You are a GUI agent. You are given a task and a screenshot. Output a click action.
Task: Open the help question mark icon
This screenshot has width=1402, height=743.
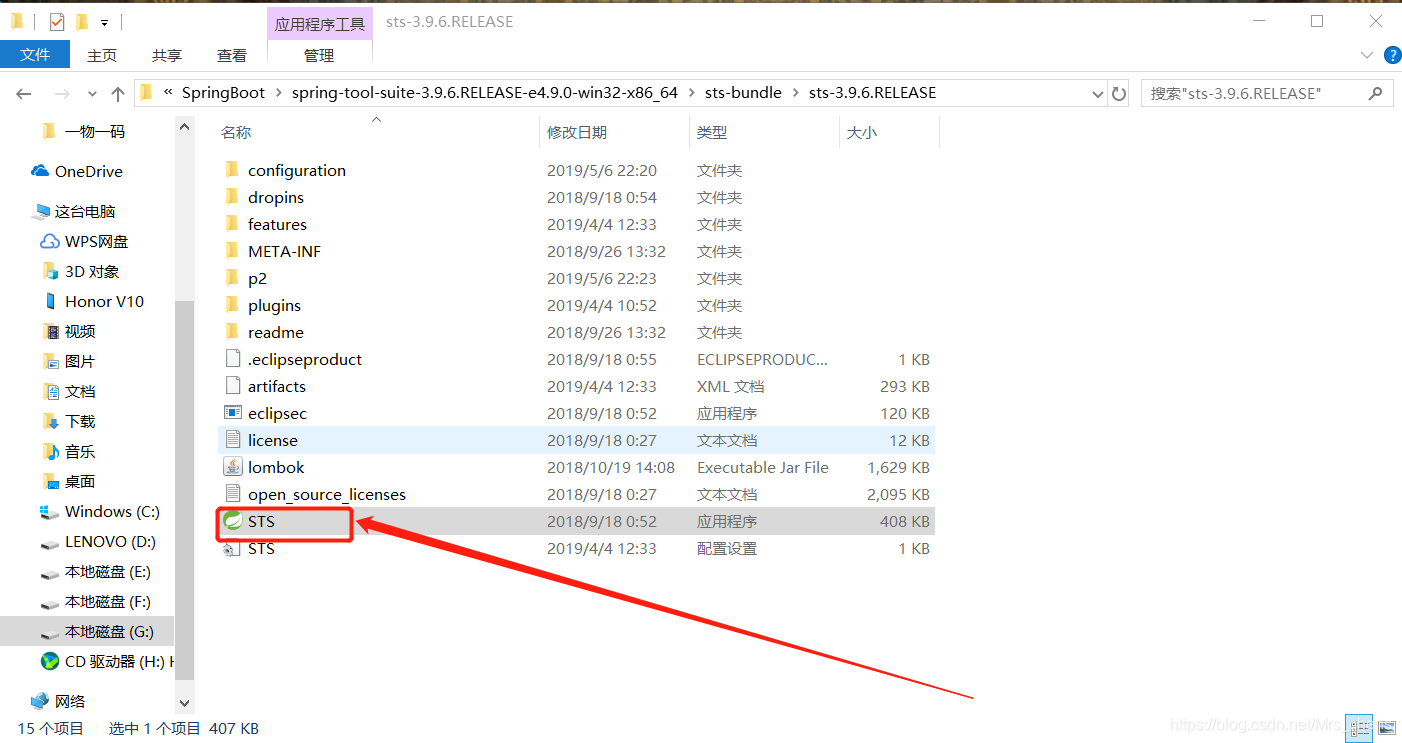pos(1391,55)
